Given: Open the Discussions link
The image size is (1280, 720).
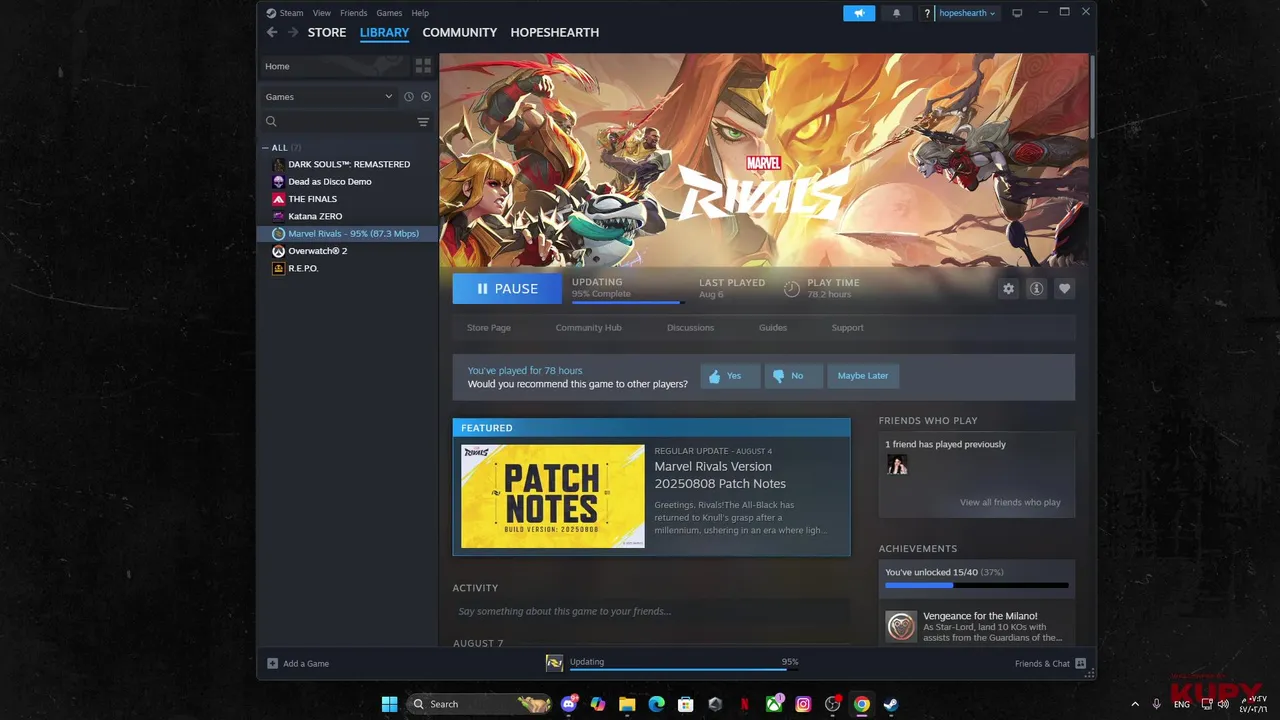Looking at the screenshot, I should click(690, 328).
